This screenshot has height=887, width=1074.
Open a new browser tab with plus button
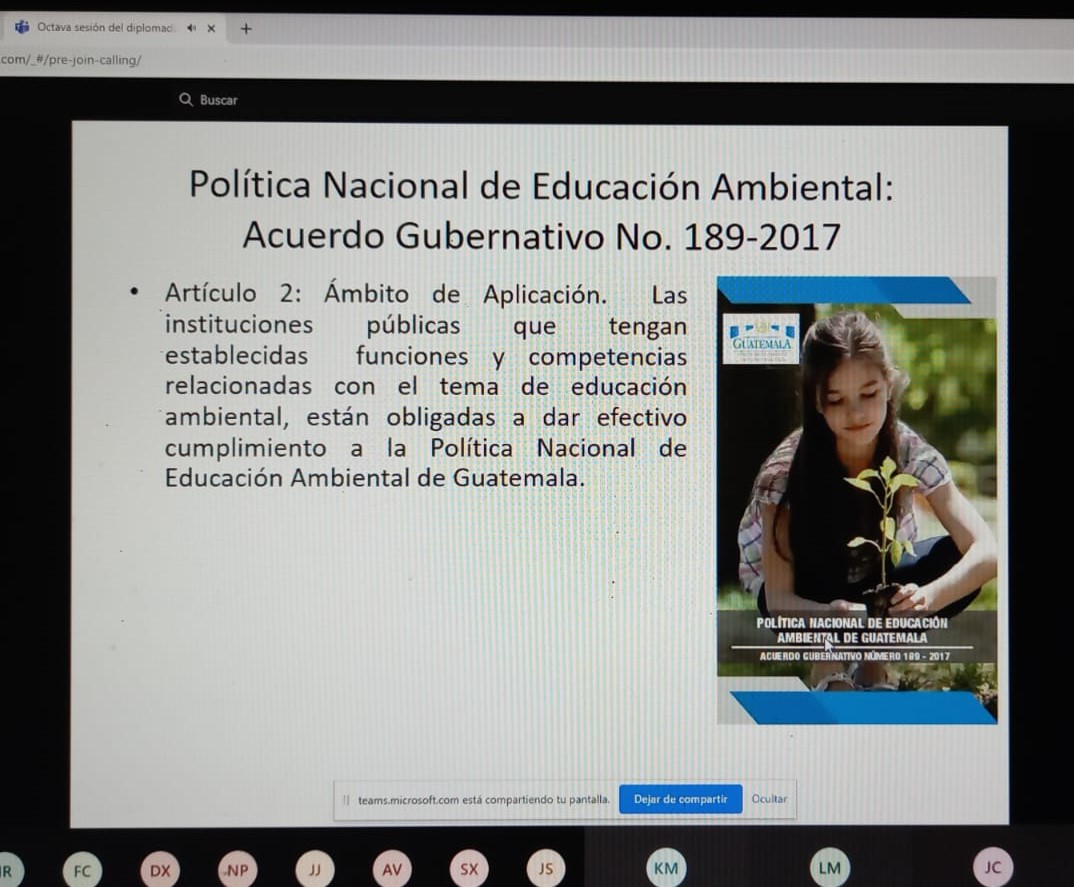pos(247,28)
